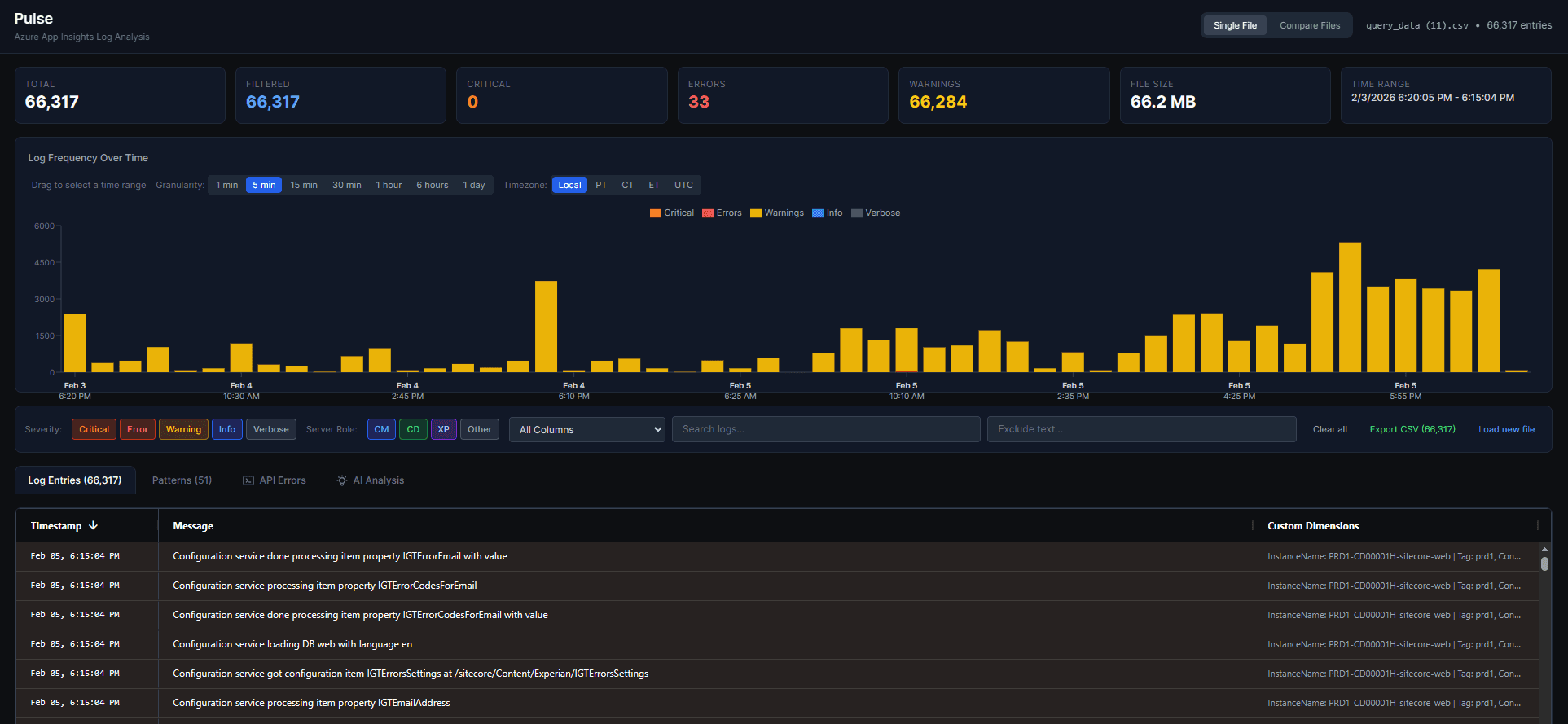Click the API Errors tab icon
The image size is (1568, 724).
pos(248,480)
